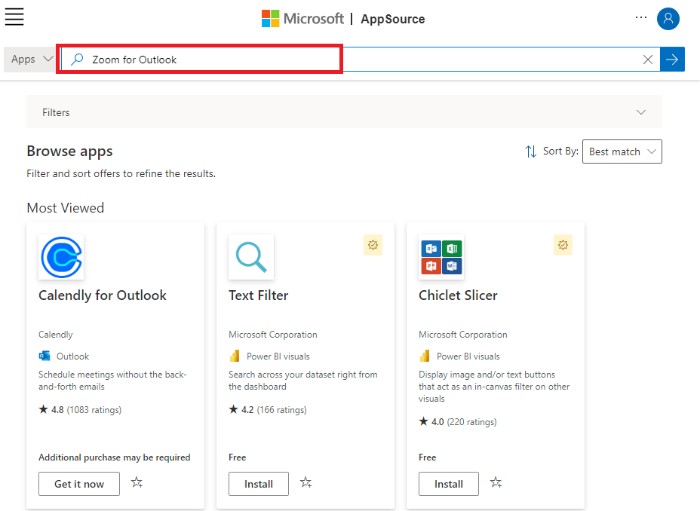Open the Text Filter app title

pyautogui.click(x=258, y=295)
